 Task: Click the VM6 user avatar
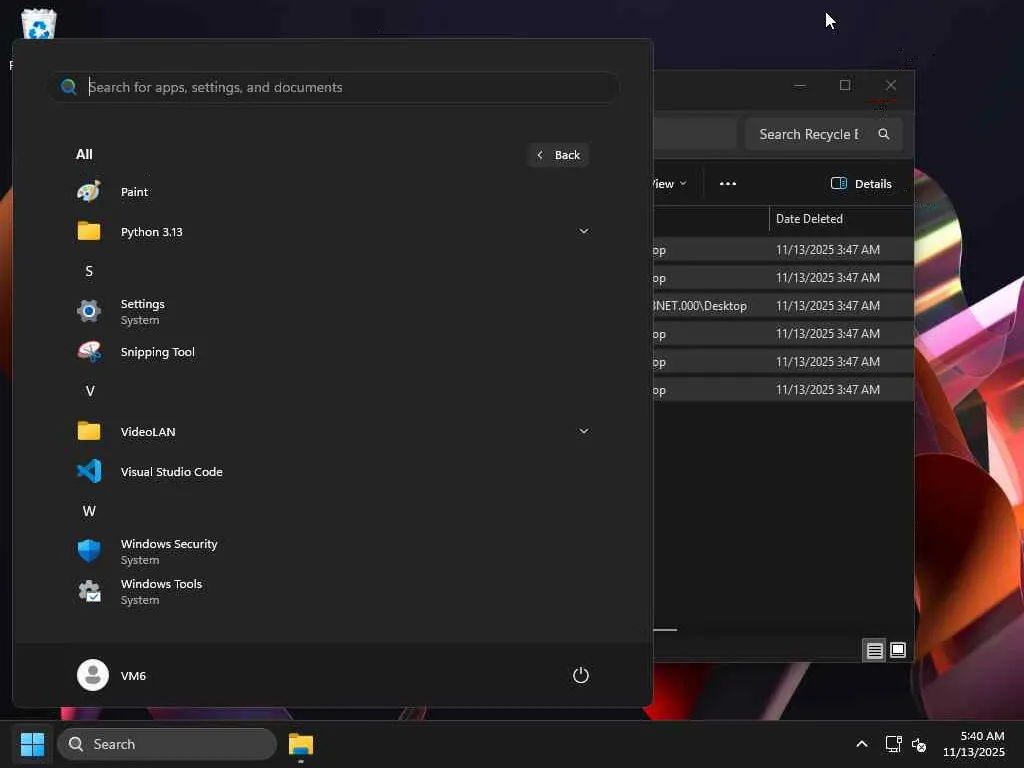[93, 675]
